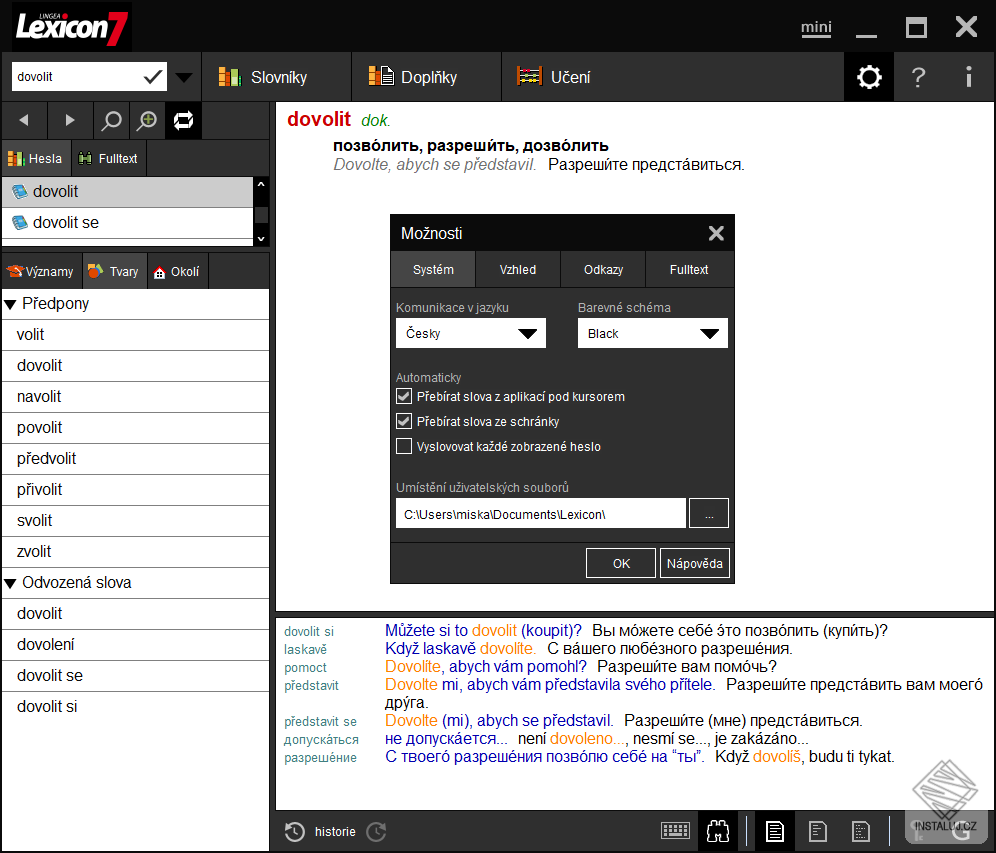Select 'povolit' in prefix list

click(x=135, y=428)
